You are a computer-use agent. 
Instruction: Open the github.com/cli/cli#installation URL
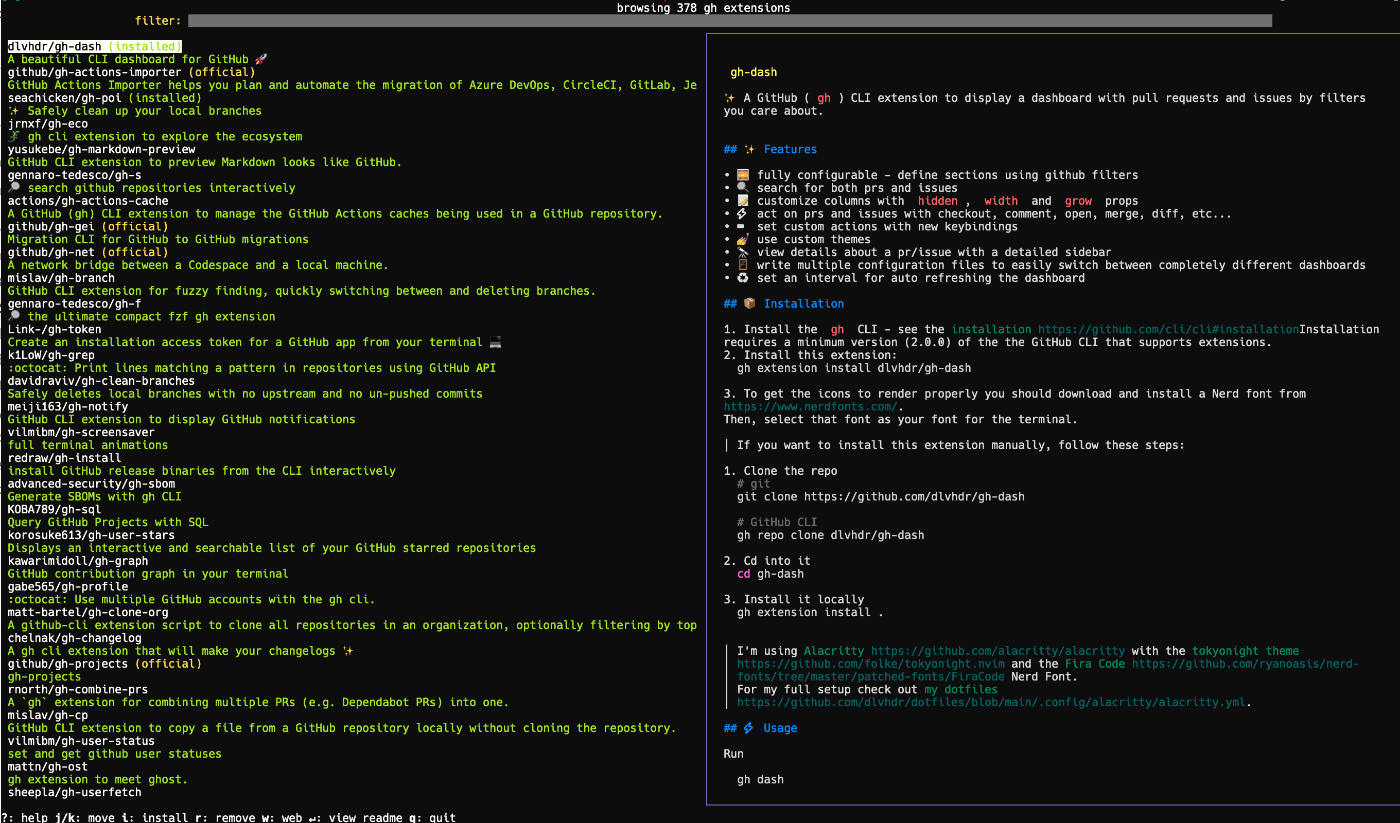[1168, 329]
